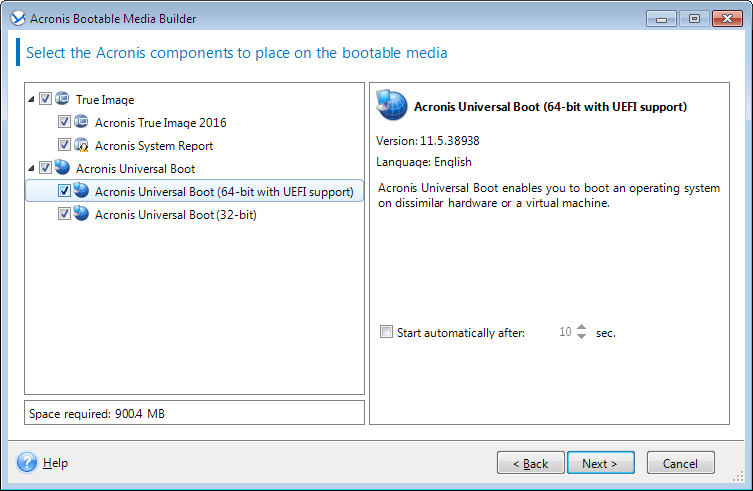Click the True Image group icon
Screen dimensions: 753x491
click(62, 99)
